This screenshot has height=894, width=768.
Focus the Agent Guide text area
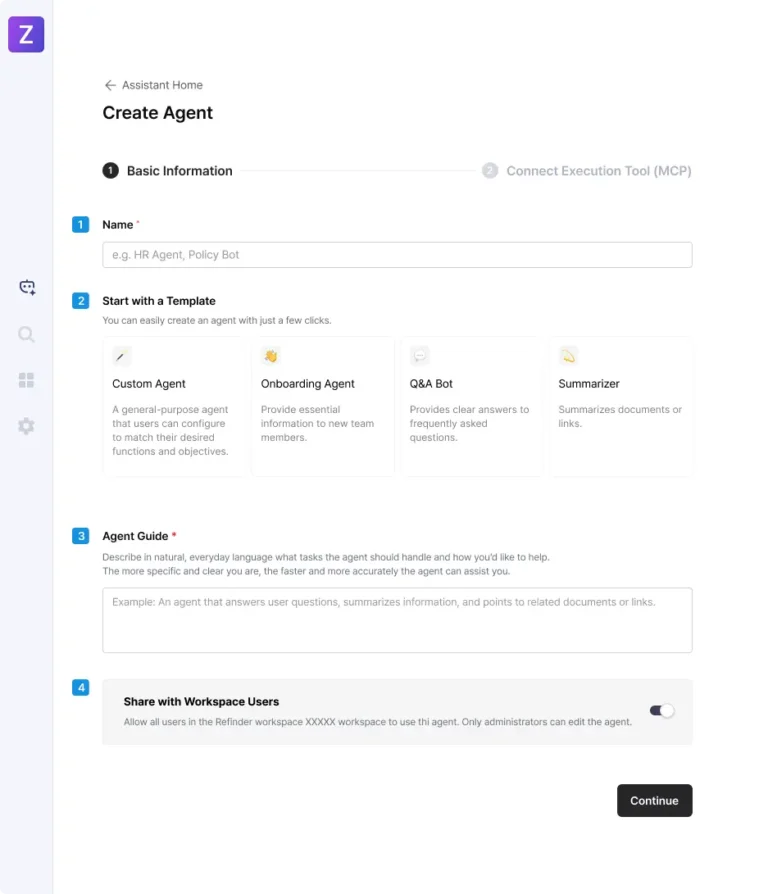click(397, 620)
